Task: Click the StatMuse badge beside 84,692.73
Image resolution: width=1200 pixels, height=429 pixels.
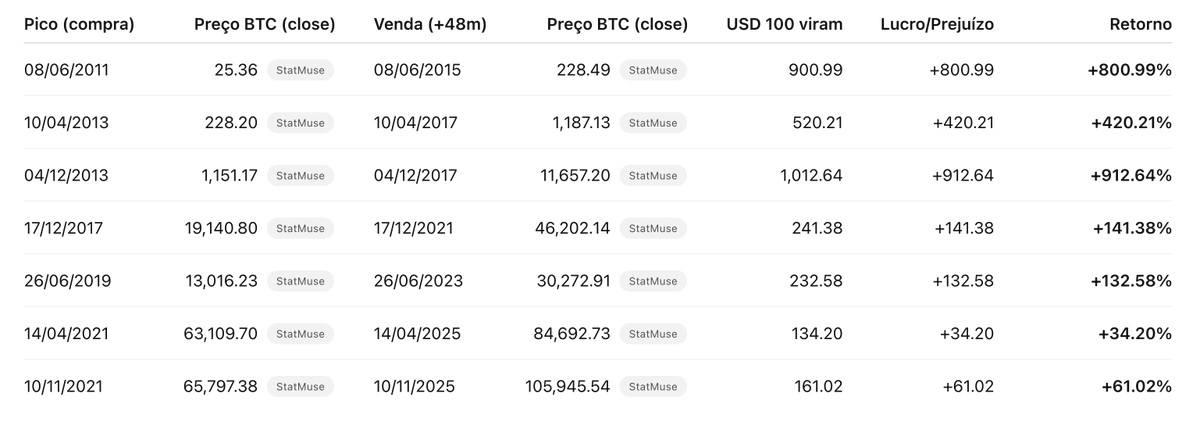Action: 653,333
